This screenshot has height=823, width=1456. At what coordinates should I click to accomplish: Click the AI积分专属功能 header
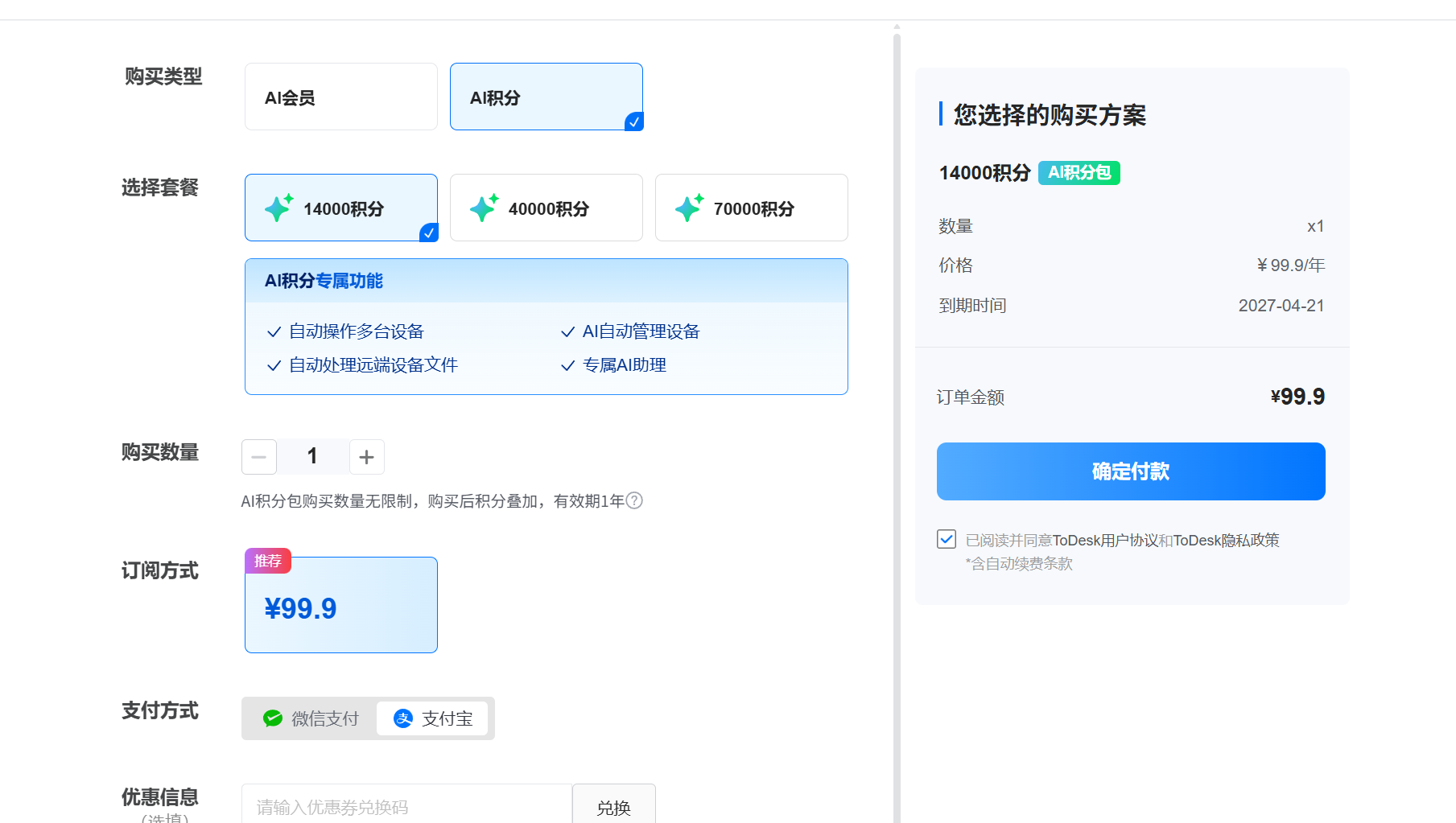[x=324, y=281]
